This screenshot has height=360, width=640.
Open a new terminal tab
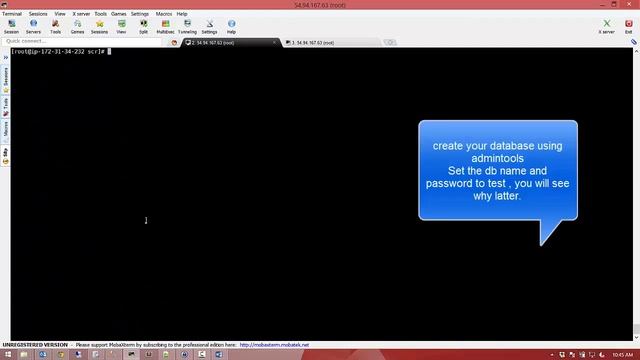pos(390,42)
